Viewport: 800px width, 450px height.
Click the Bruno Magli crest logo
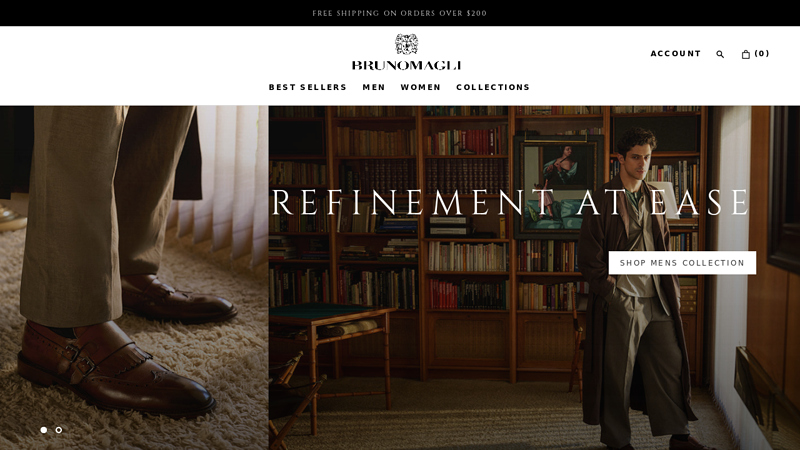click(x=407, y=44)
